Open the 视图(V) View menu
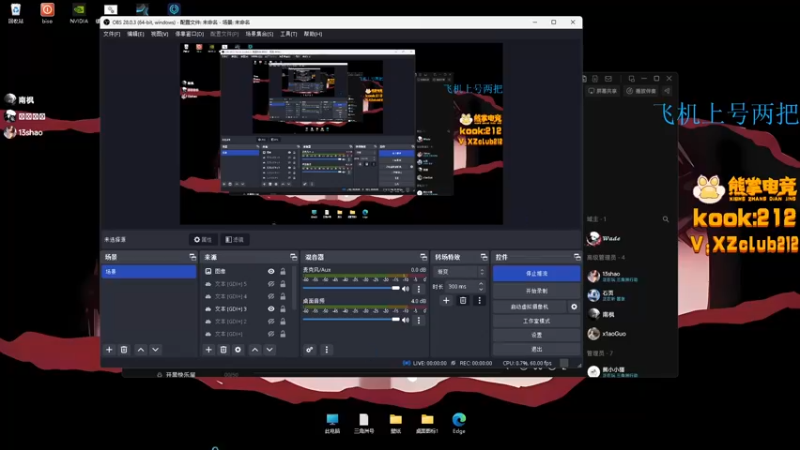 159,34
